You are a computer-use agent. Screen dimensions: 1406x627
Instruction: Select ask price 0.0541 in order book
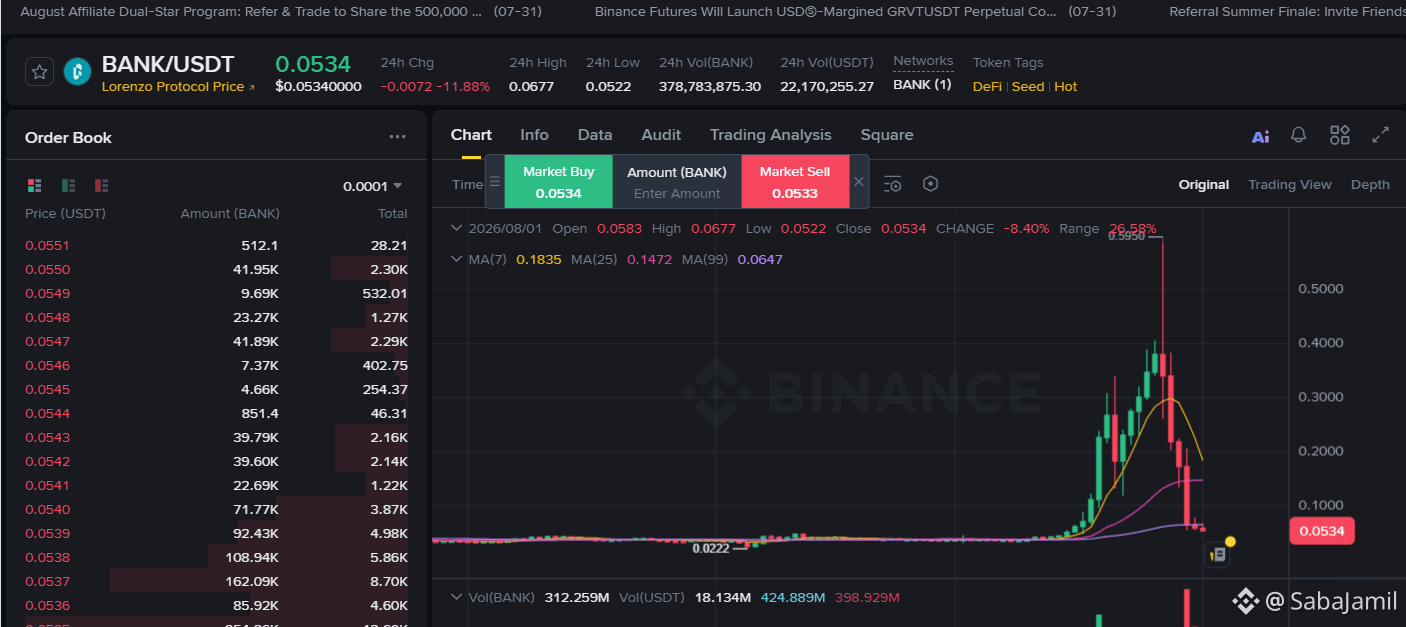tap(47, 485)
